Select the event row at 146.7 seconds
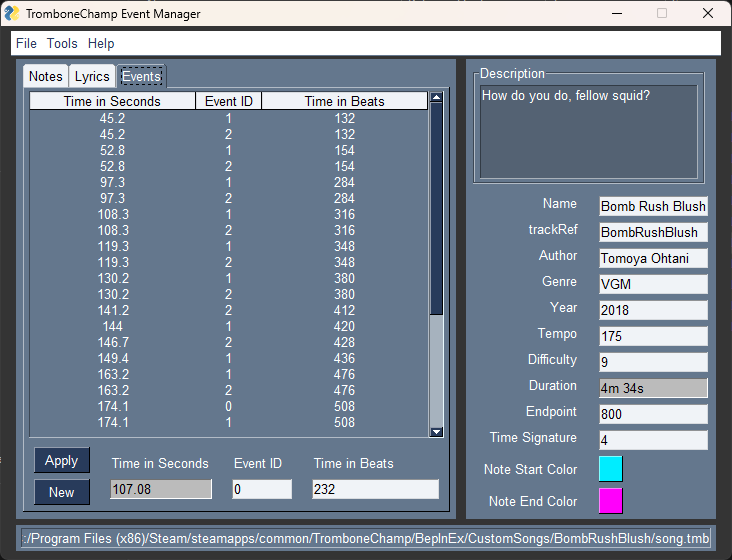Viewport: 732px width, 560px height. click(228, 342)
